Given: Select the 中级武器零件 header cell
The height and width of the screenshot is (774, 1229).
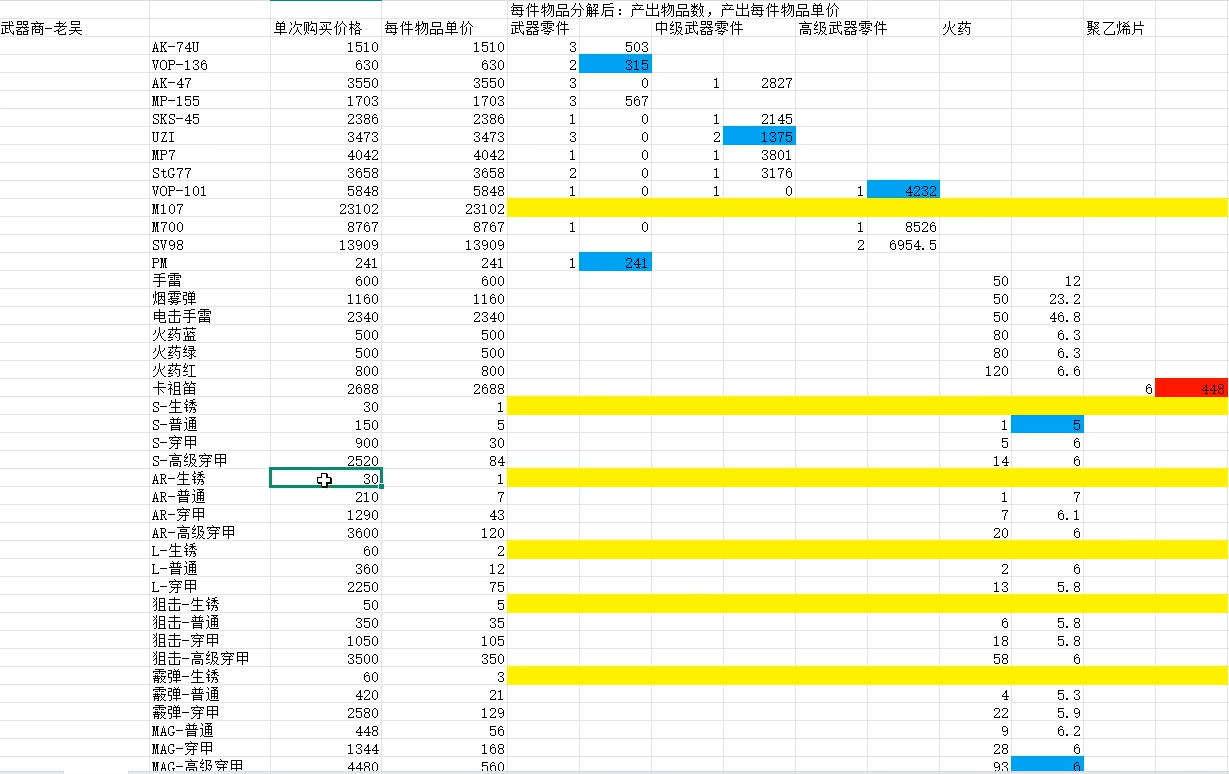Looking at the screenshot, I should (685, 28).
